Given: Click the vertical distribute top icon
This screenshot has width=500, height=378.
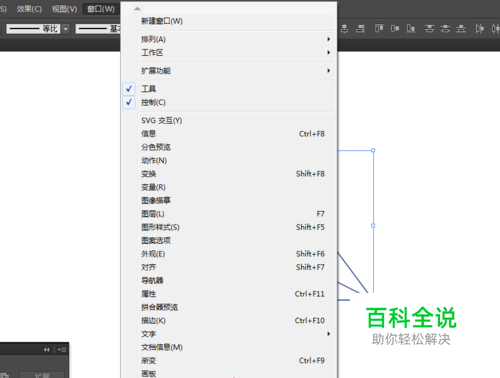Looking at the screenshot, I should coord(429,29).
